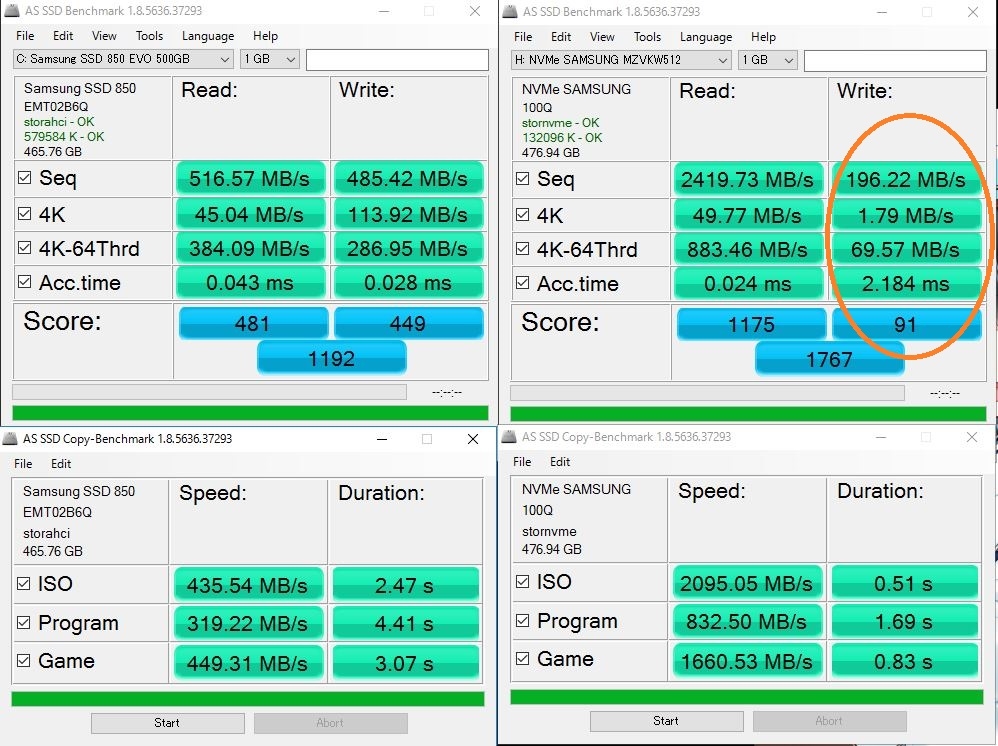Open View menu in Samsung 850 benchmark window

pos(104,36)
